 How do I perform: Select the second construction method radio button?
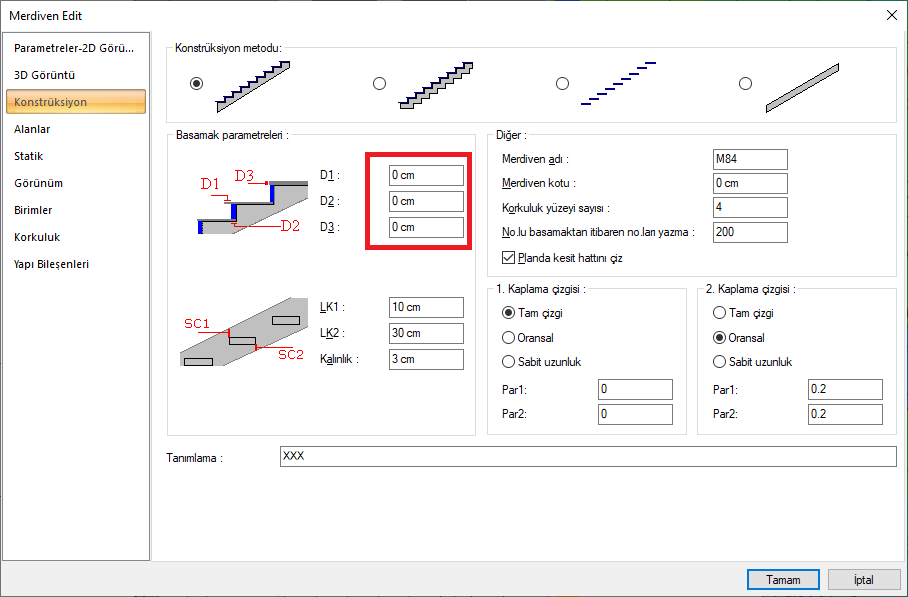point(379,84)
